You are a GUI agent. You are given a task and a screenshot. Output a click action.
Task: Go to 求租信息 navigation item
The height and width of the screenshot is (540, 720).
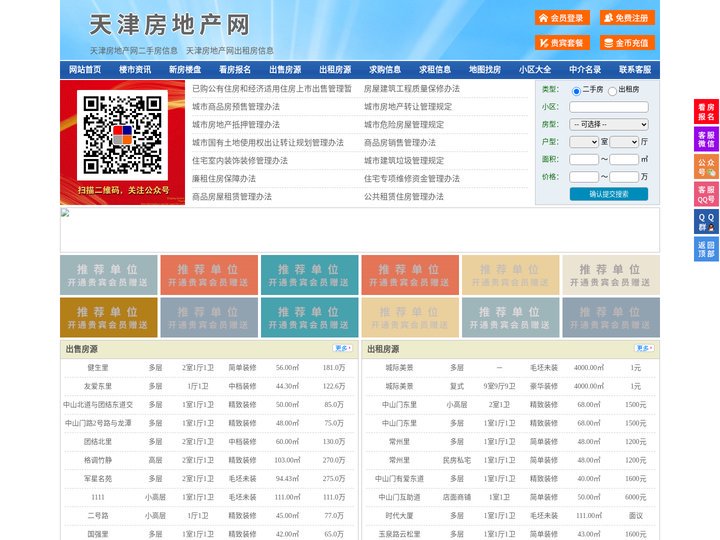click(x=435, y=70)
